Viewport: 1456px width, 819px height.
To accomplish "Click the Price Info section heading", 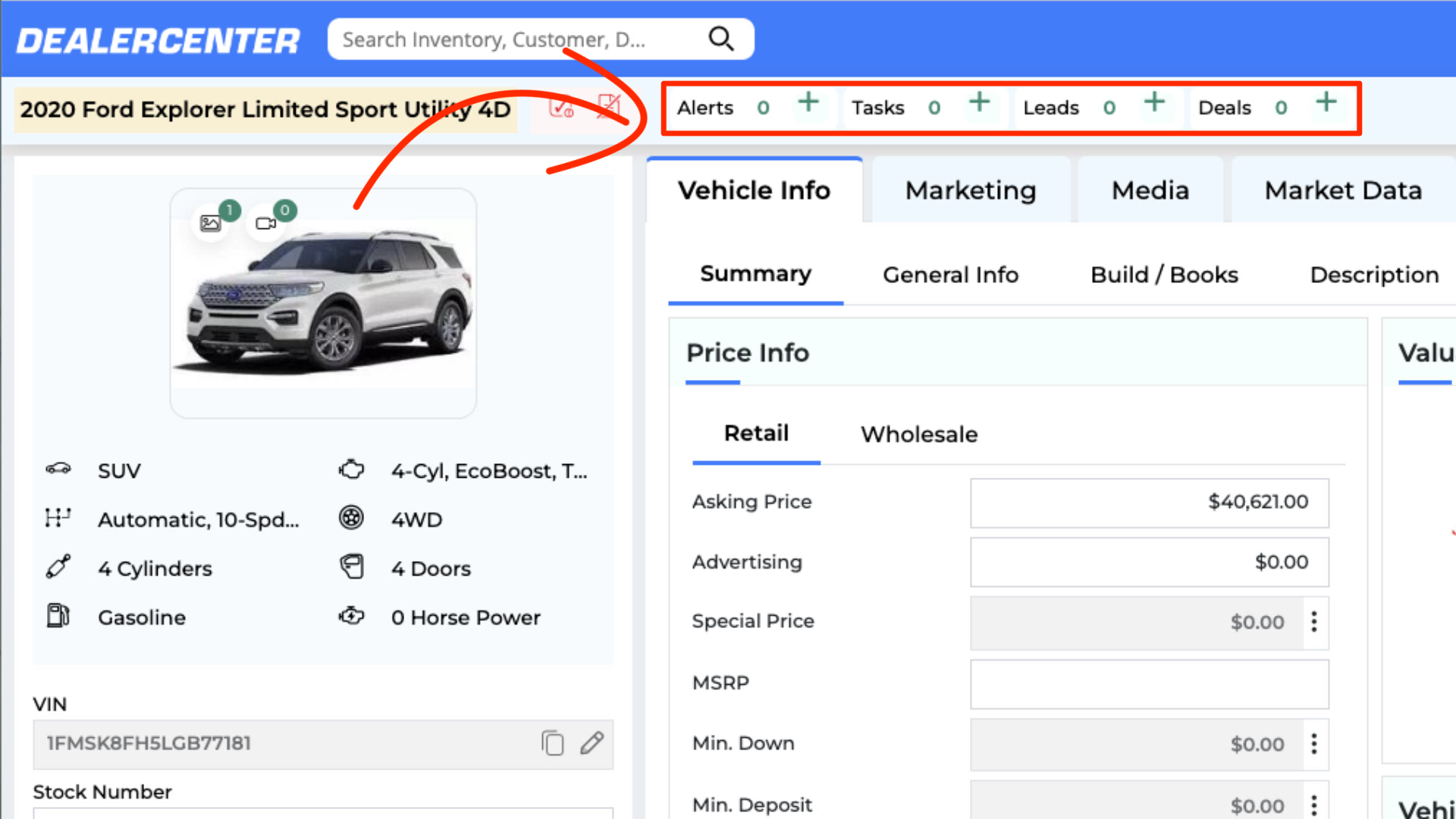I will 748,353.
